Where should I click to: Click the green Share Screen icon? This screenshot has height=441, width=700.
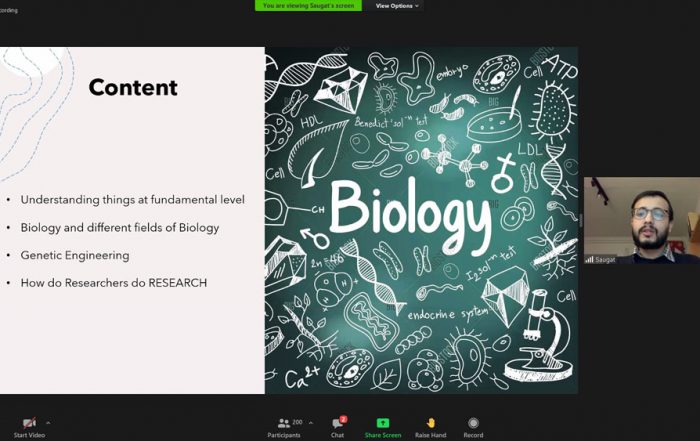coord(382,423)
